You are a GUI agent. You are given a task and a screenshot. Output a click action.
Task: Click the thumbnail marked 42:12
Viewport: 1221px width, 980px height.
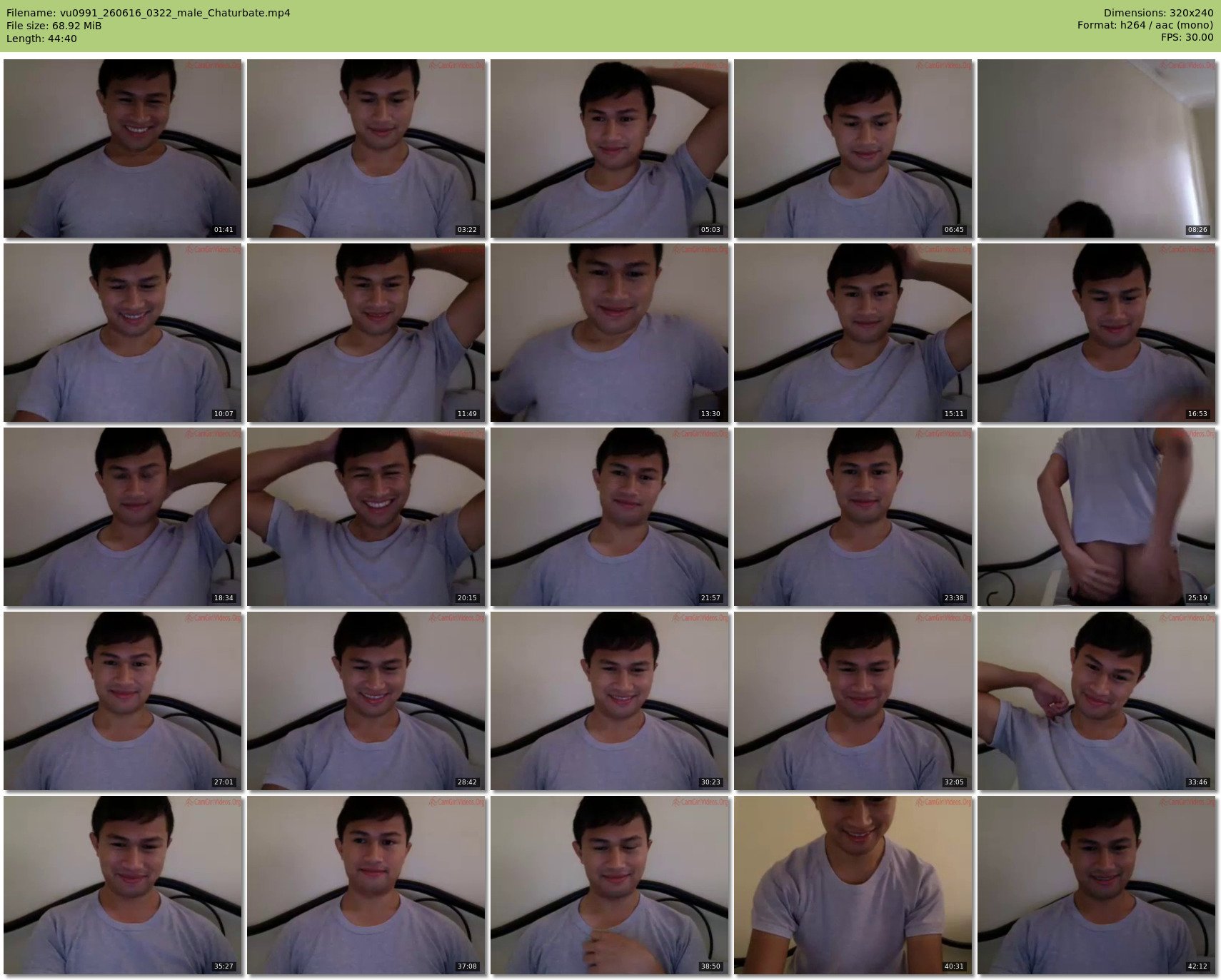(x=1097, y=885)
